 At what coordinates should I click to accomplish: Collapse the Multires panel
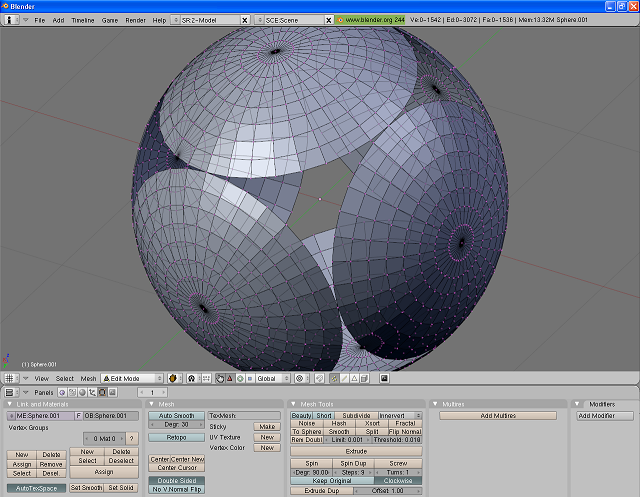(435, 404)
